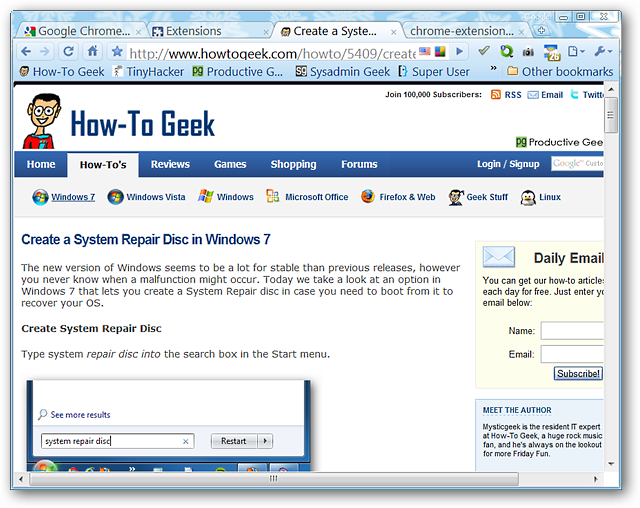Viewport: 640px width, 508px height.
Task: Open the Microsoft Office category icon
Action: 273,196
